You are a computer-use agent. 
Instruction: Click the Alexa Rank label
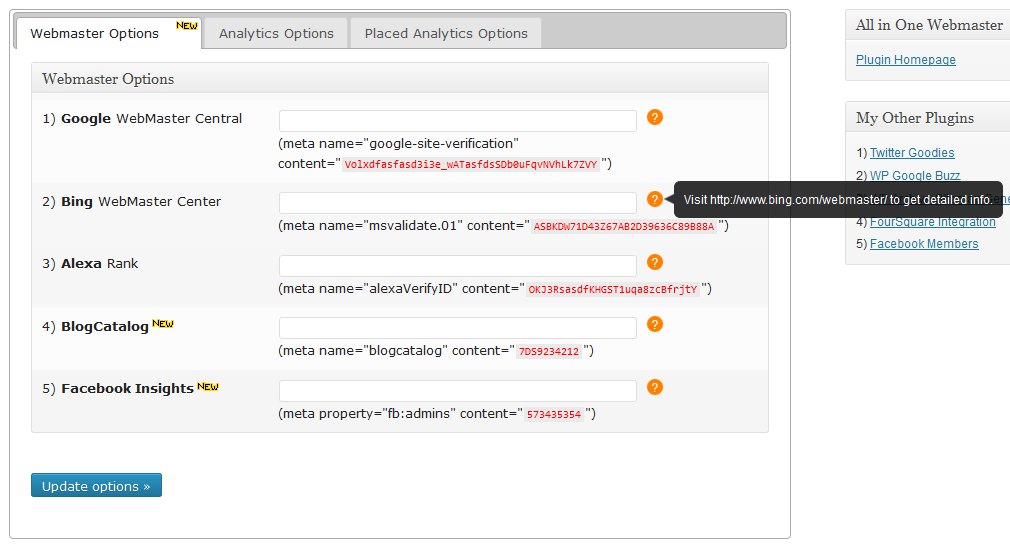[90, 263]
